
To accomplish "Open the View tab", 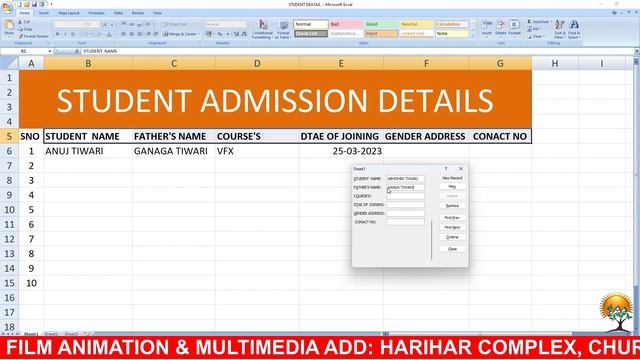I will pyautogui.click(x=157, y=13).
